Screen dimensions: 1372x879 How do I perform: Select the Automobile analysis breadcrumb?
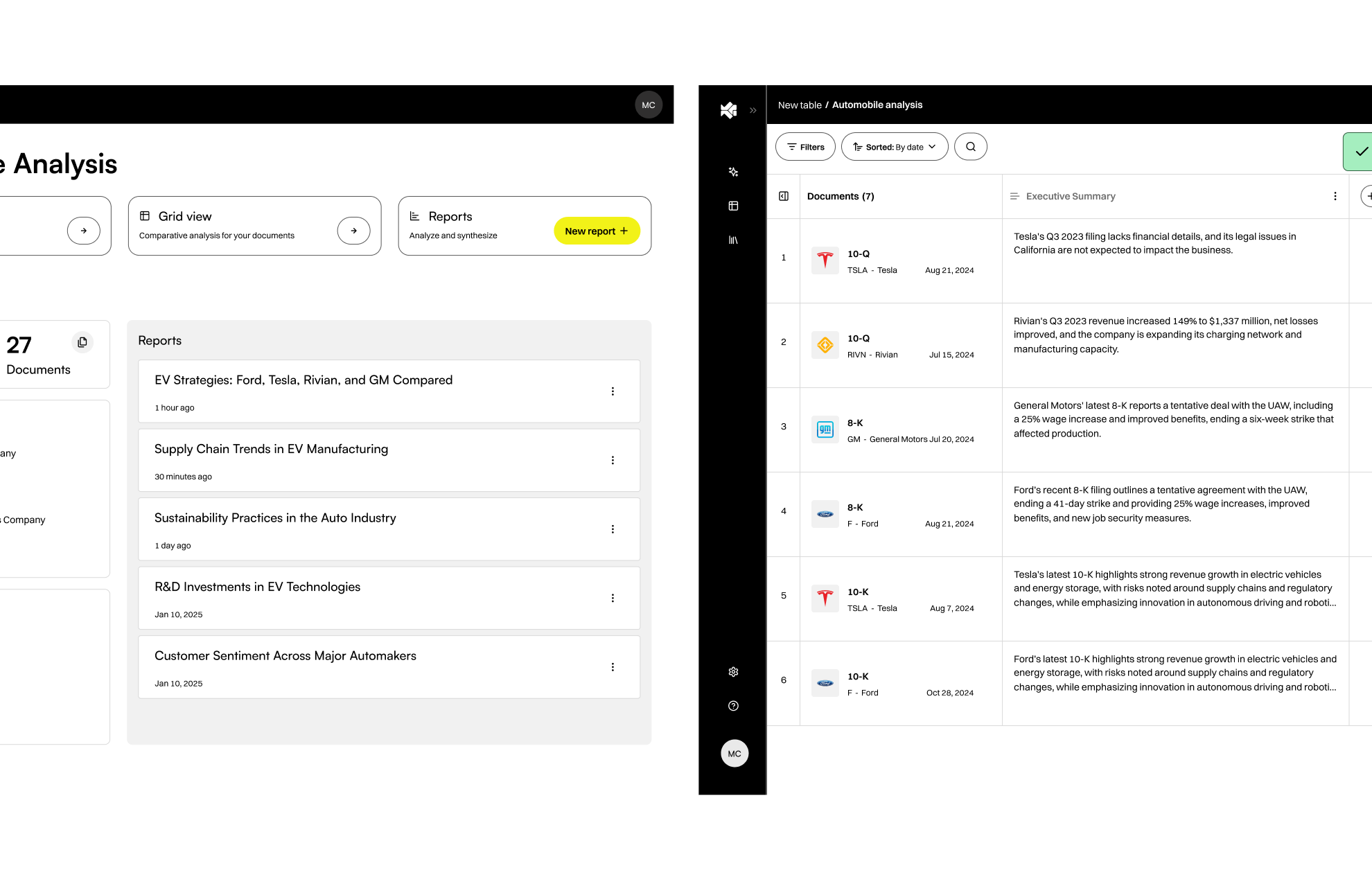tap(877, 105)
